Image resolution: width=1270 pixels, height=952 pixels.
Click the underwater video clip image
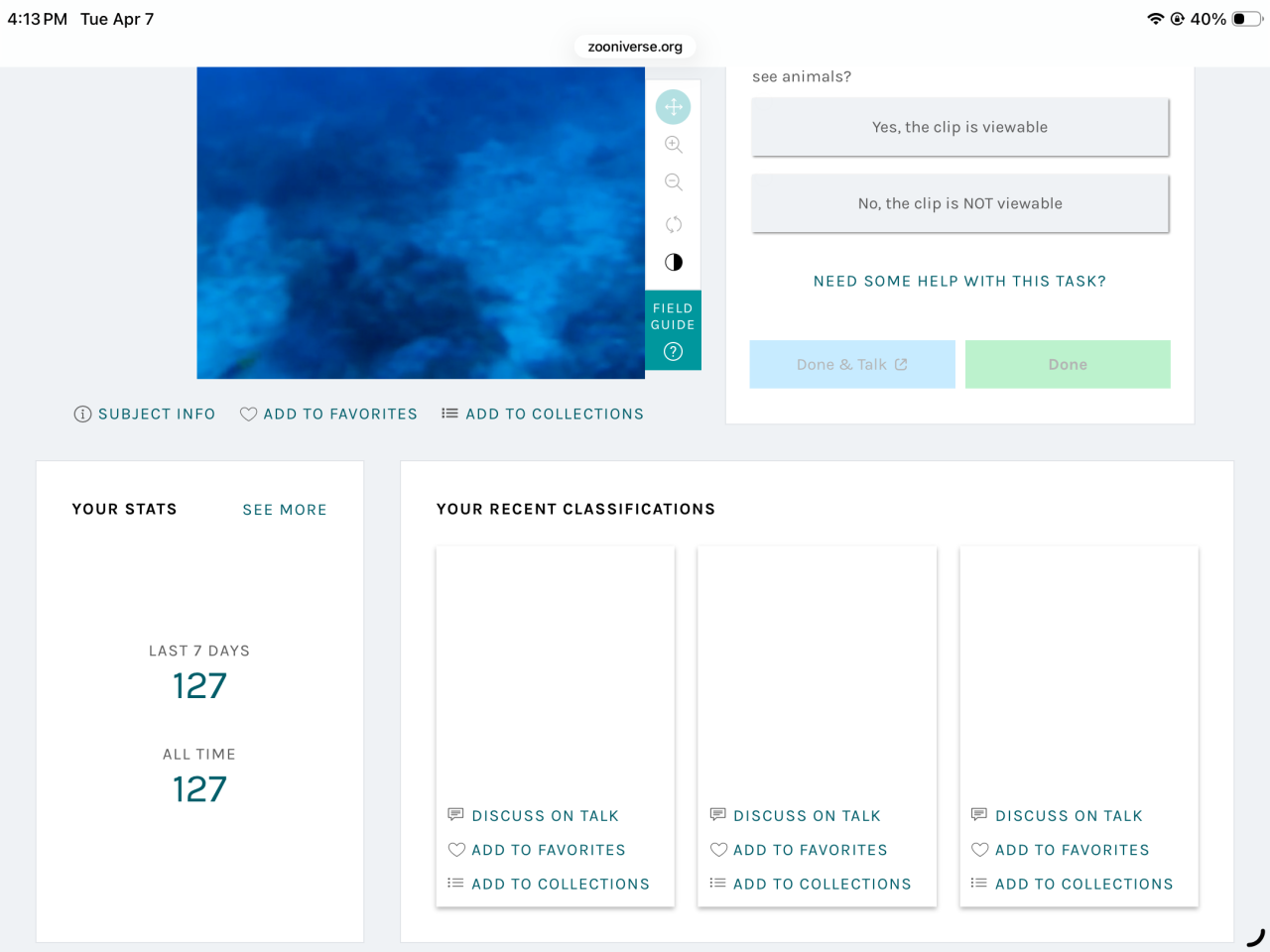click(421, 223)
